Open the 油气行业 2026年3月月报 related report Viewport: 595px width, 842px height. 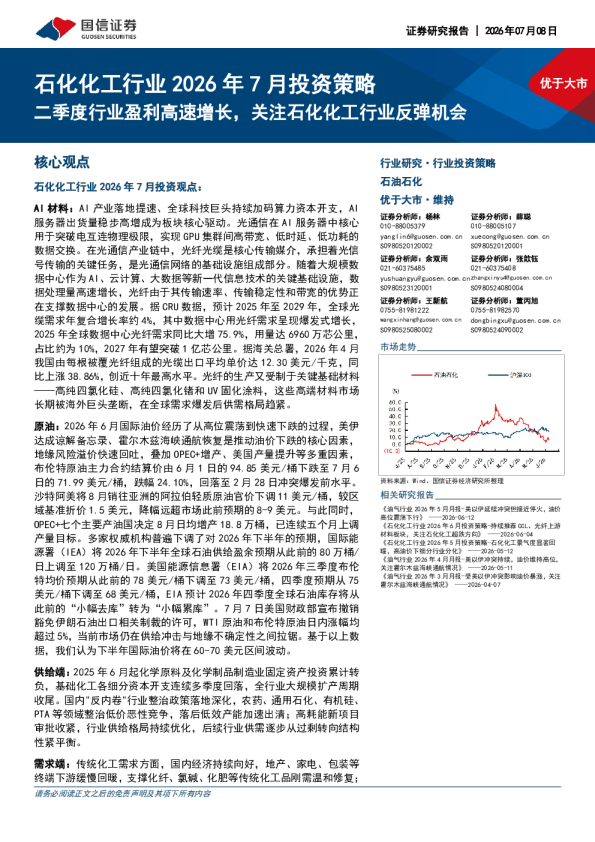click(x=470, y=580)
